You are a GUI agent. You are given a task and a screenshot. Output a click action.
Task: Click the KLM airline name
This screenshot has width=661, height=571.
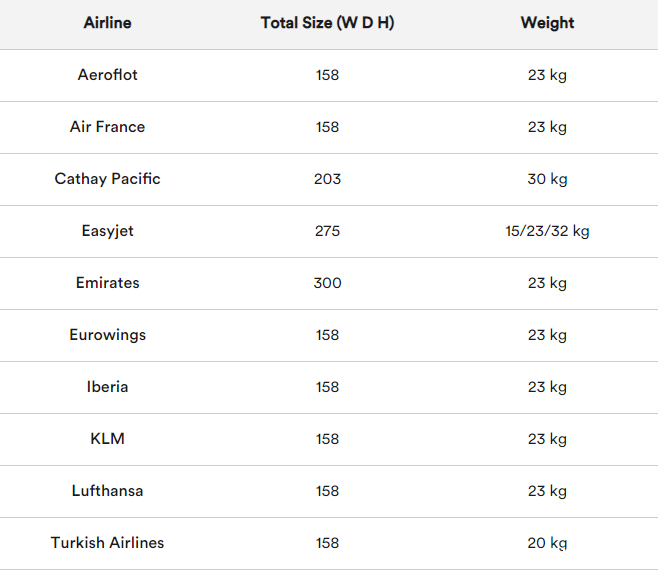107,439
